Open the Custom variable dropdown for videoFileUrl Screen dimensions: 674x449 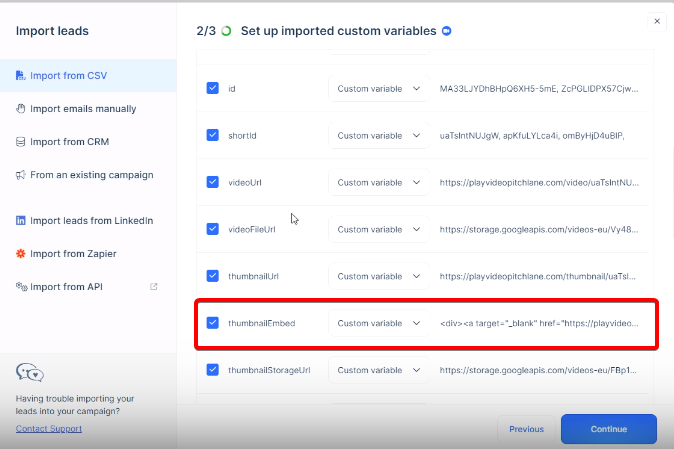click(x=379, y=229)
